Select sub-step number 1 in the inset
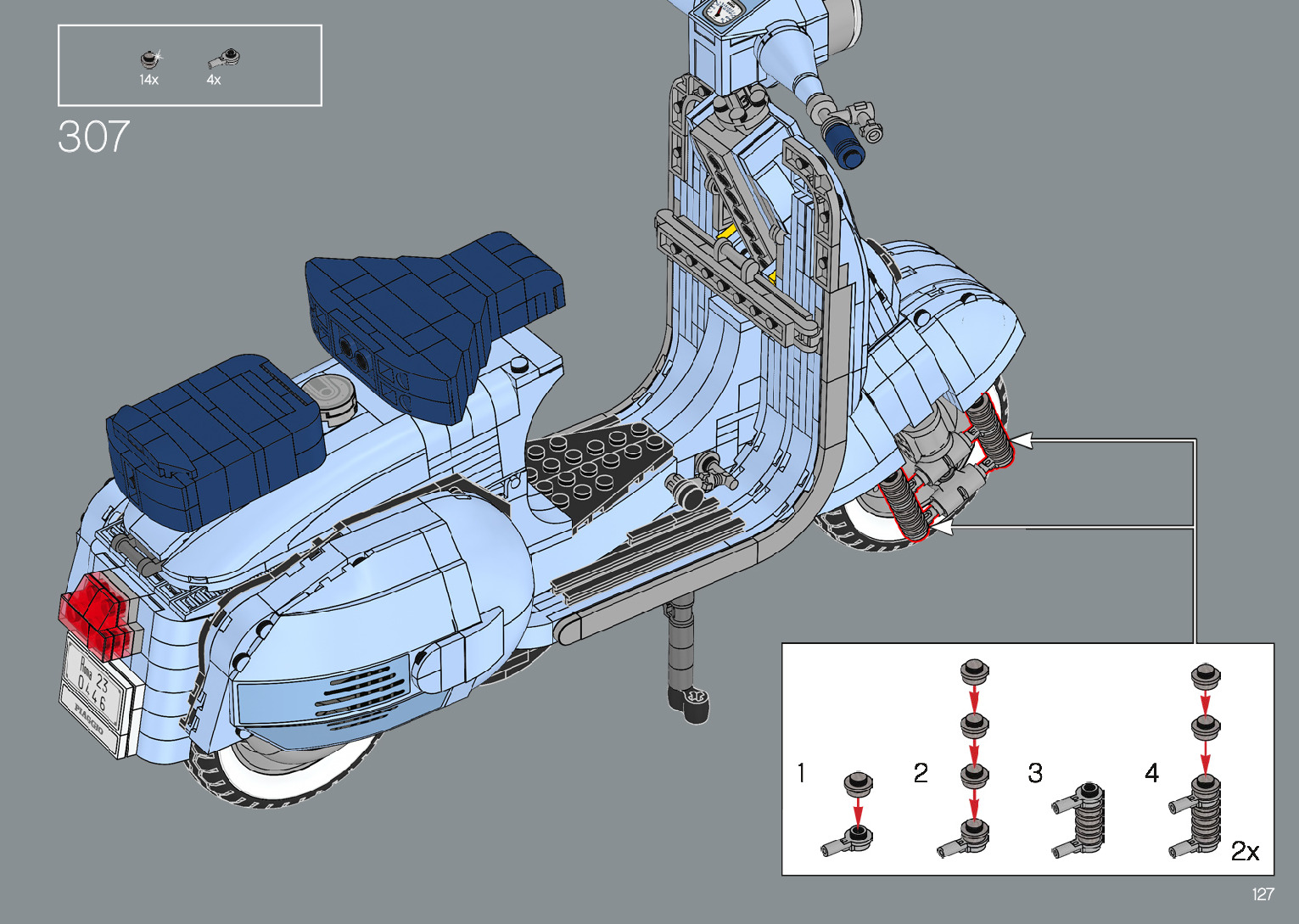The image size is (1299, 924). [x=801, y=773]
